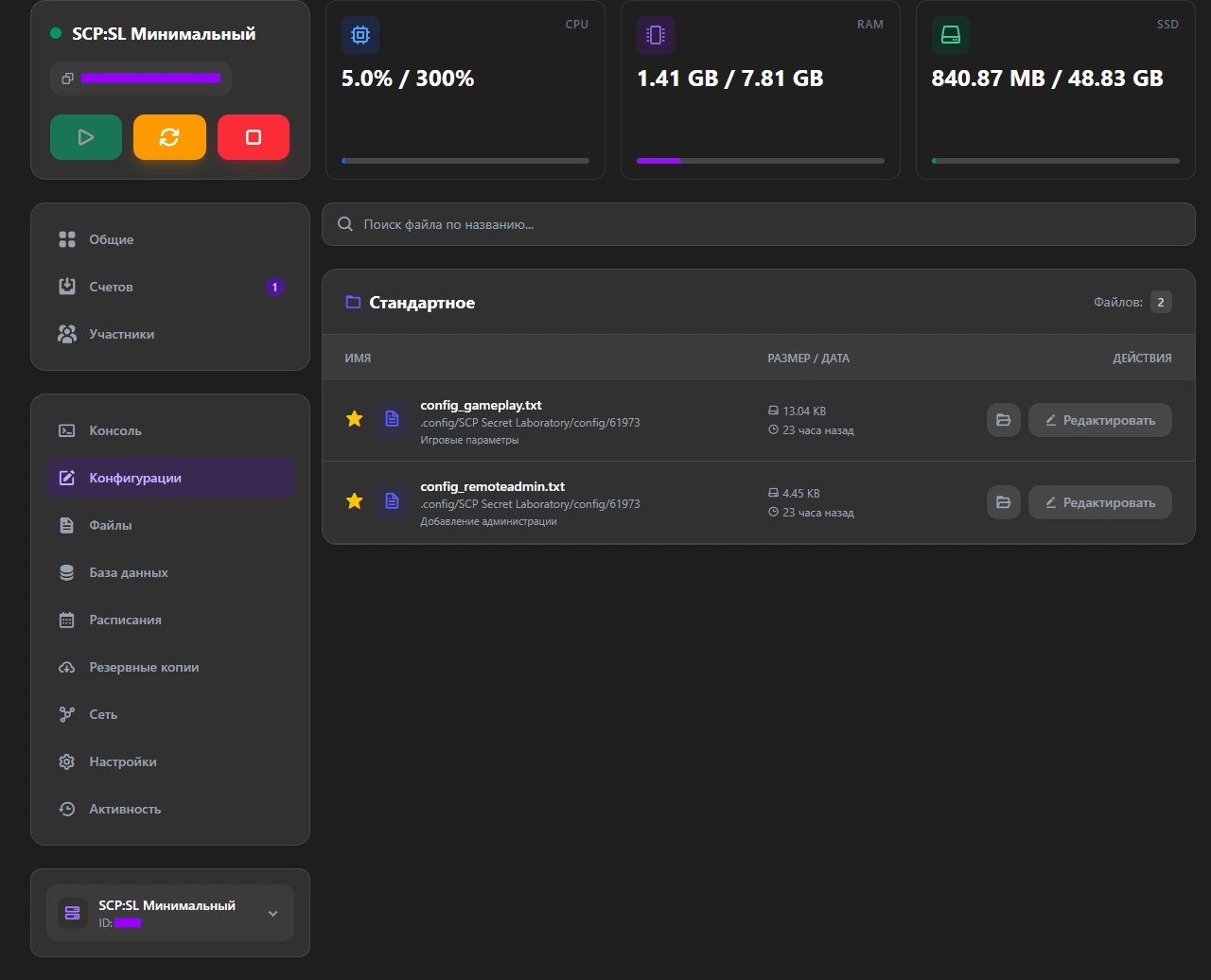This screenshot has height=980, width=1211.
Task: Click Редактировать for config_gameplay.txt
Action: [x=1100, y=420]
